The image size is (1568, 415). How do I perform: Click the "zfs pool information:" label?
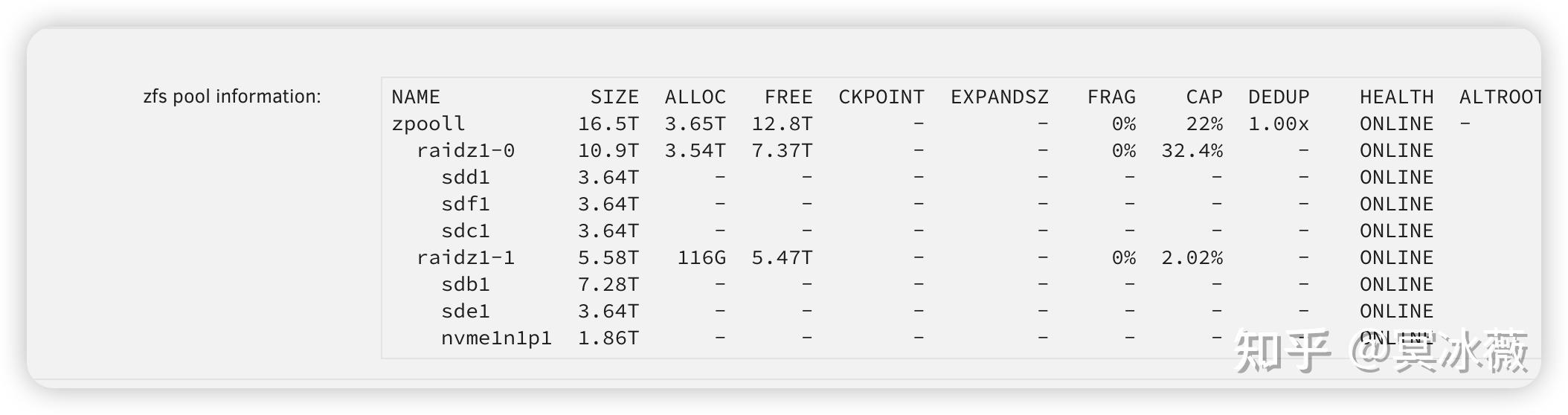[x=231, y=97]
